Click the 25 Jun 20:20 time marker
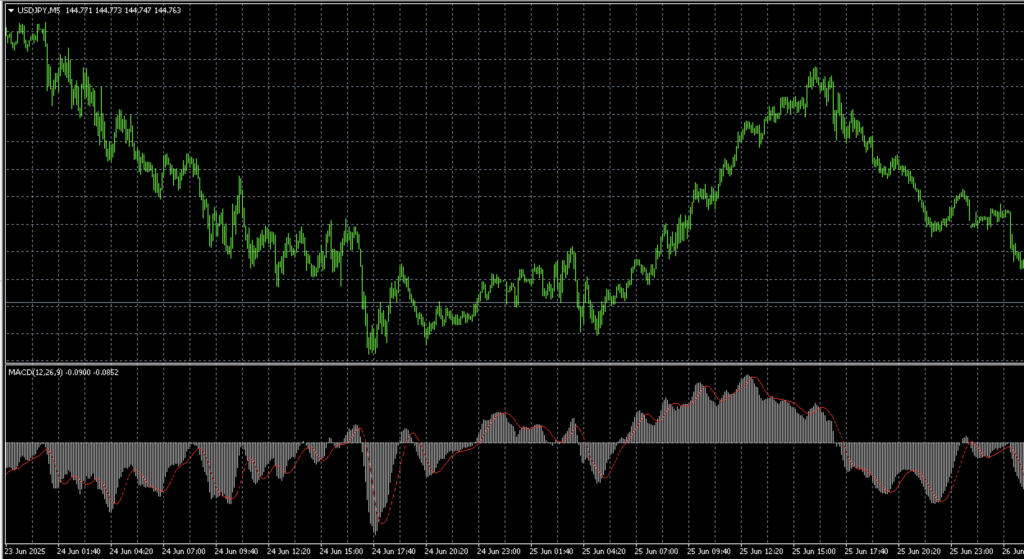1024x559 pixels. [x=920, y=551]
